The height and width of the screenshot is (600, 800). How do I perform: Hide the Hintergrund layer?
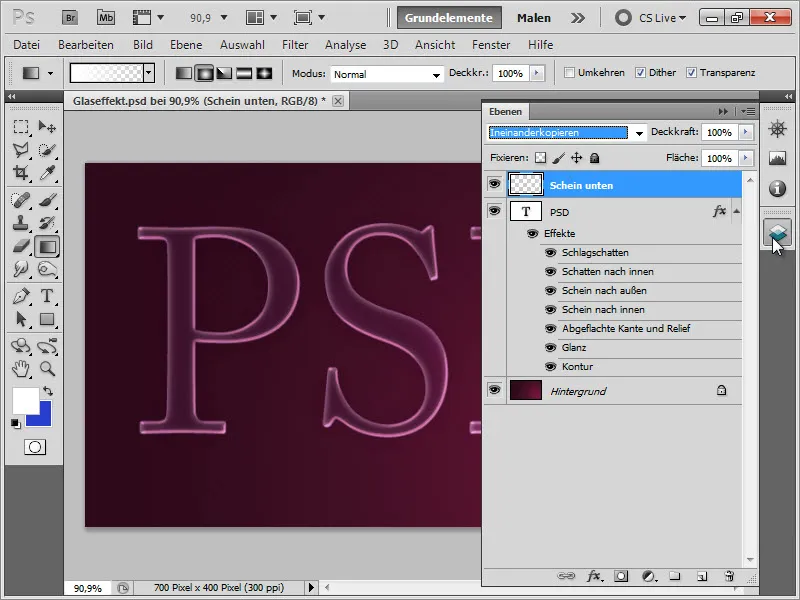[494, 390]
